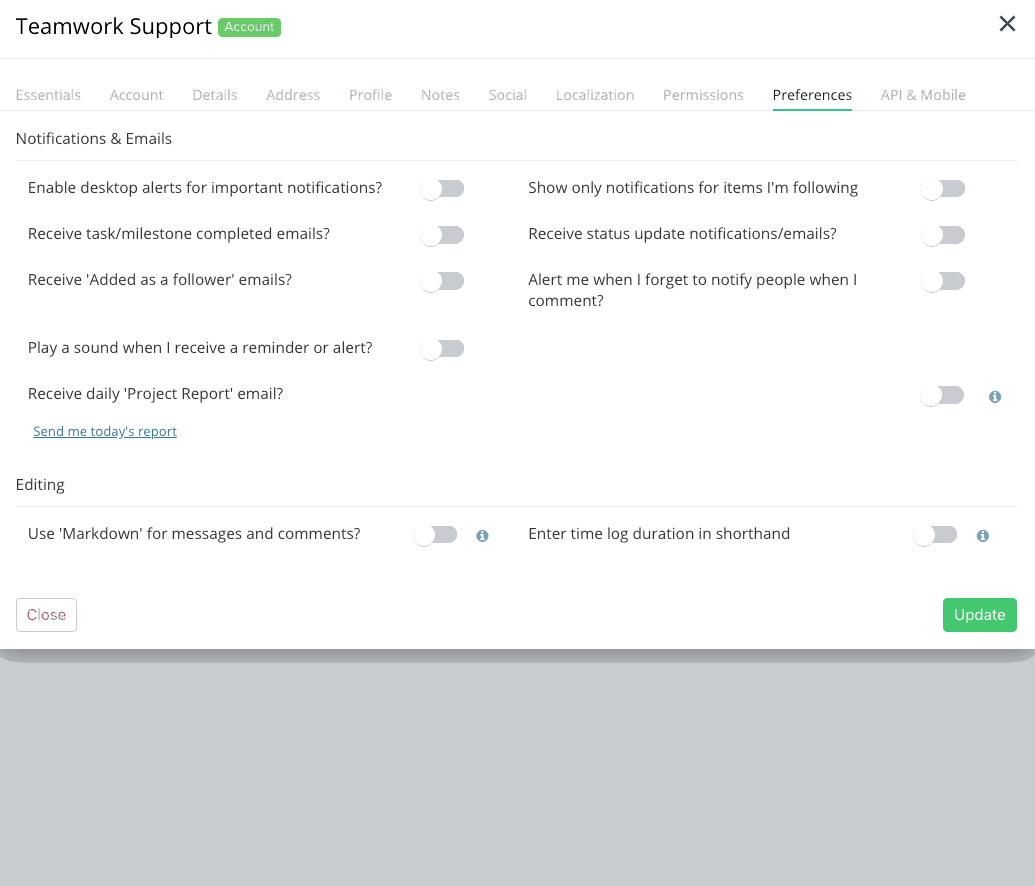Select the Preferences tab
The image size is (1035, 886).
tap(812, 95)
